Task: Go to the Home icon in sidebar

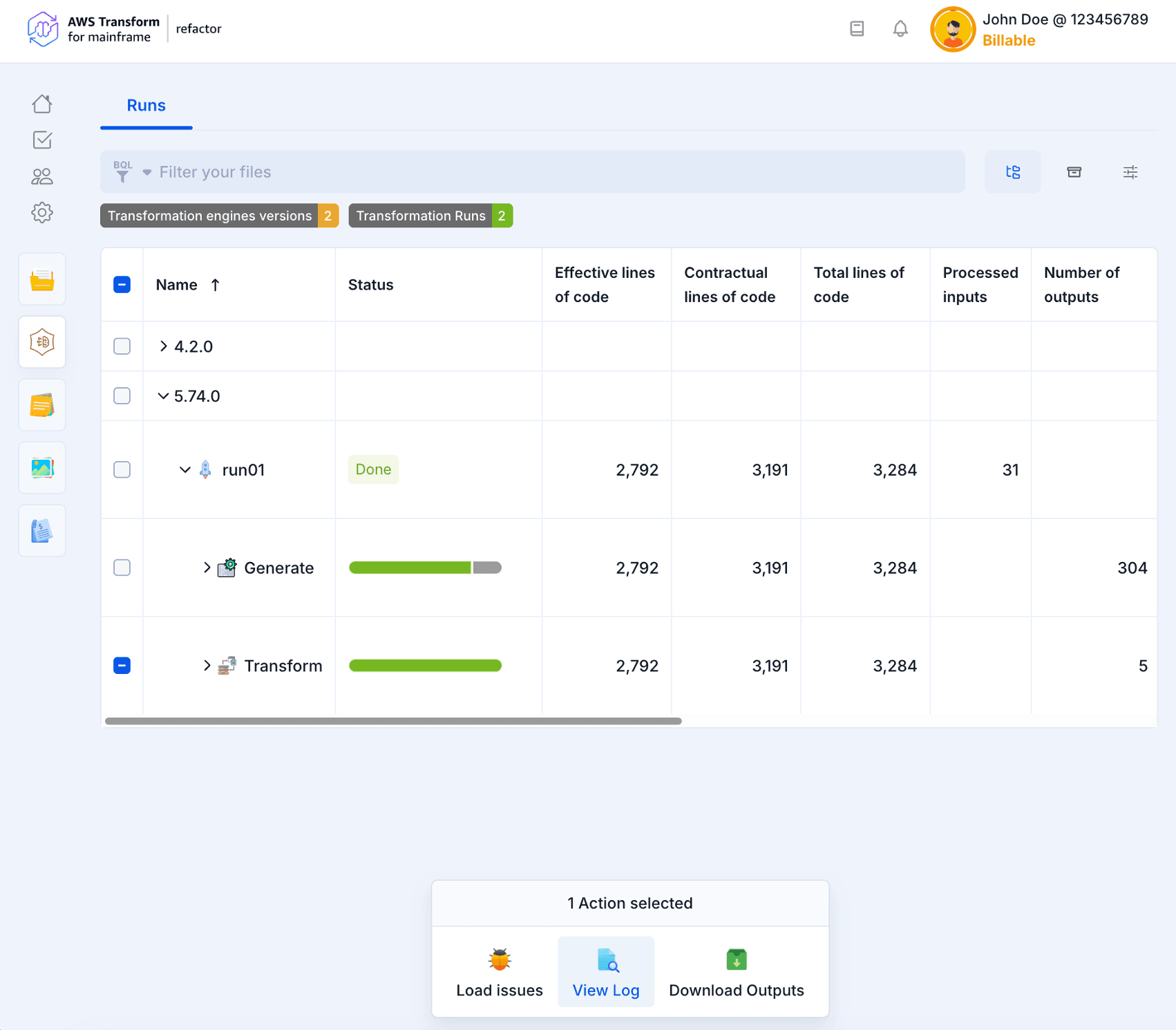Action: (x=42, y=104)
